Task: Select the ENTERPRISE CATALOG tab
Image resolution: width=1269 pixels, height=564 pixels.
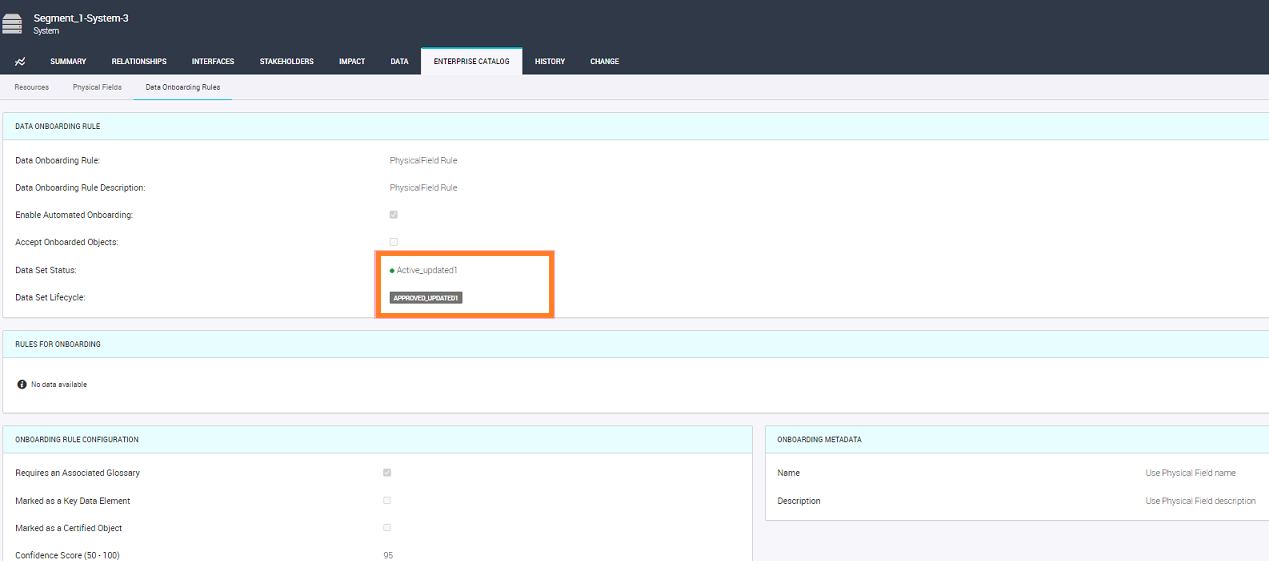Action: [471, 62]
